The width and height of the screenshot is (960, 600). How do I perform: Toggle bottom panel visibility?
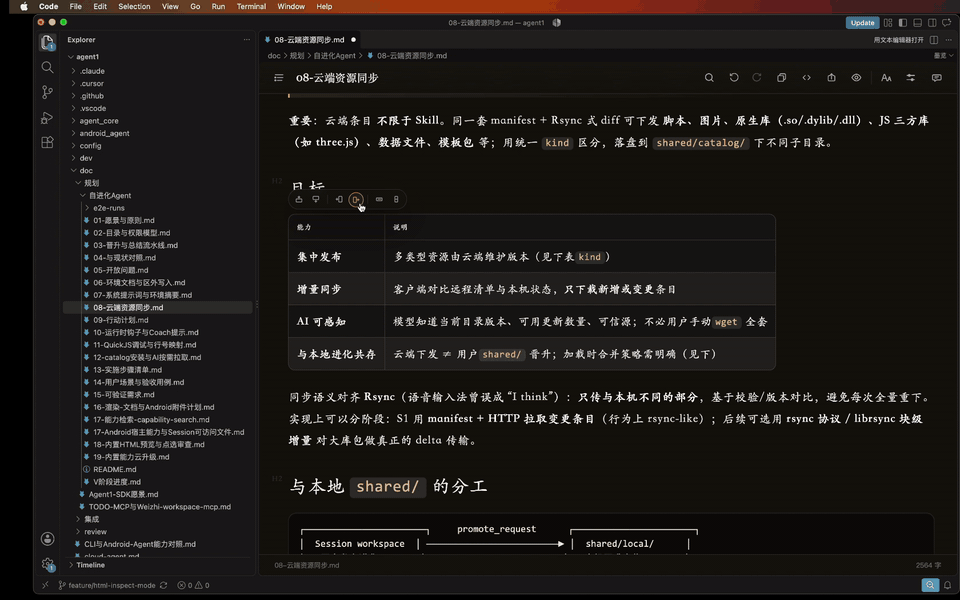(917, 23)
